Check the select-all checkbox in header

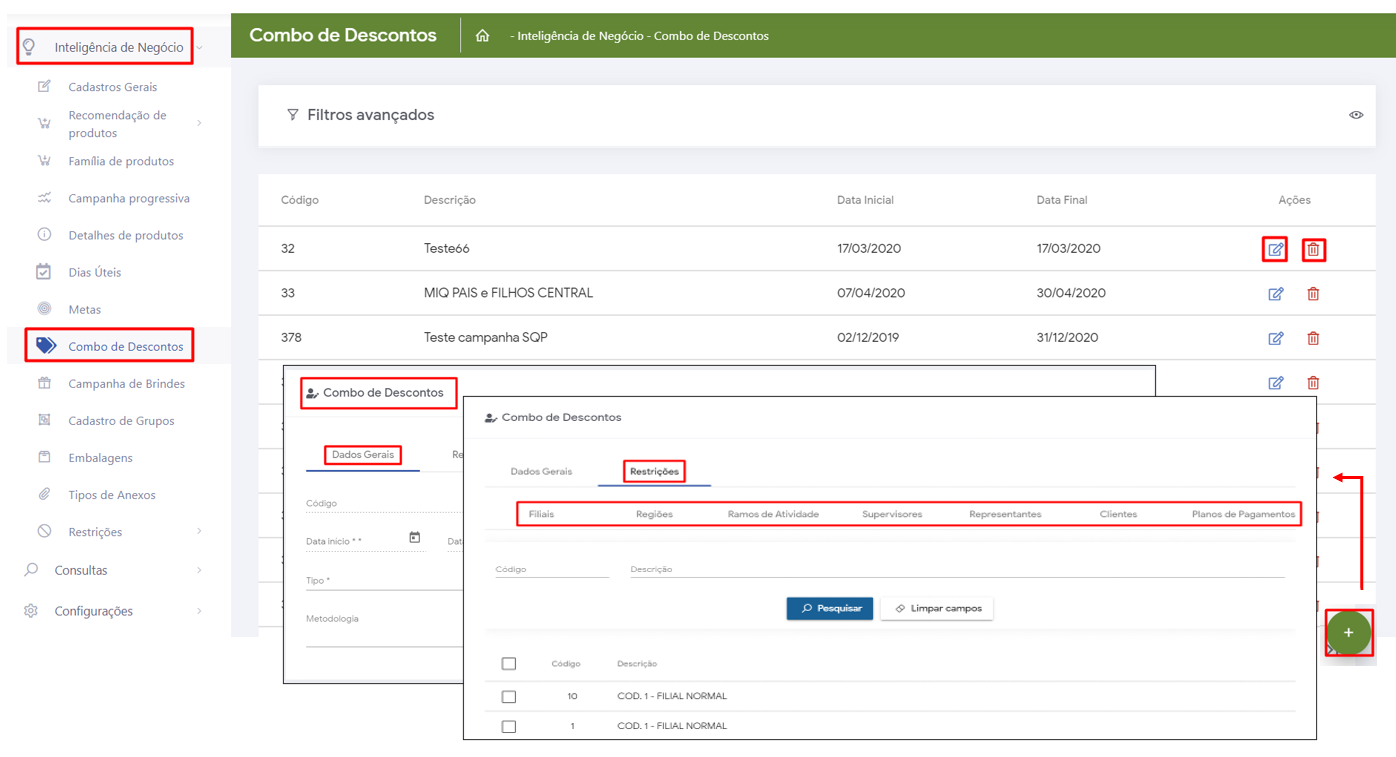509,664
